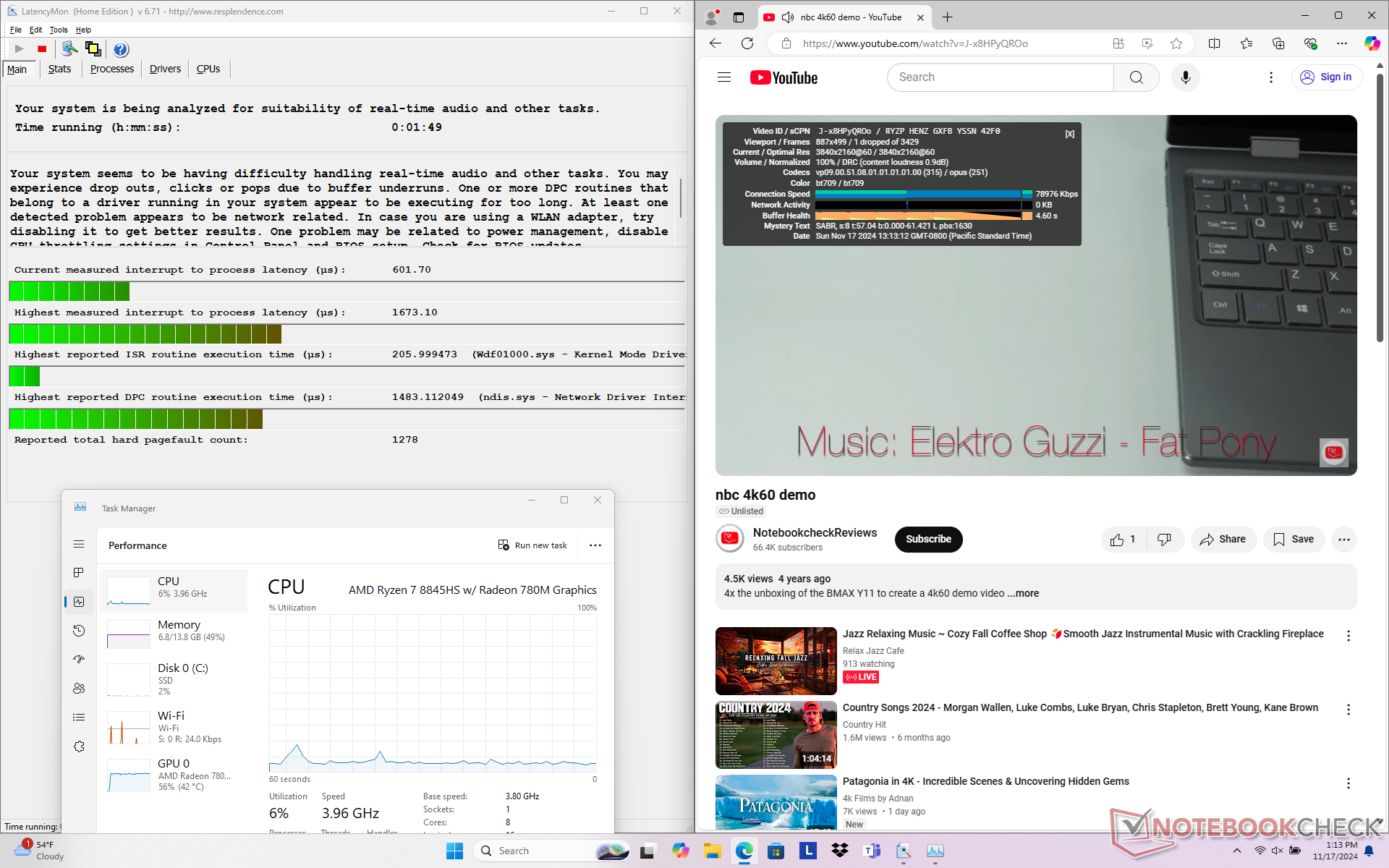The height and width of the screenshot is (868, 1389).
Task: Open Task Manager Startup apps sidebar icon
Action: pos(80,660)
